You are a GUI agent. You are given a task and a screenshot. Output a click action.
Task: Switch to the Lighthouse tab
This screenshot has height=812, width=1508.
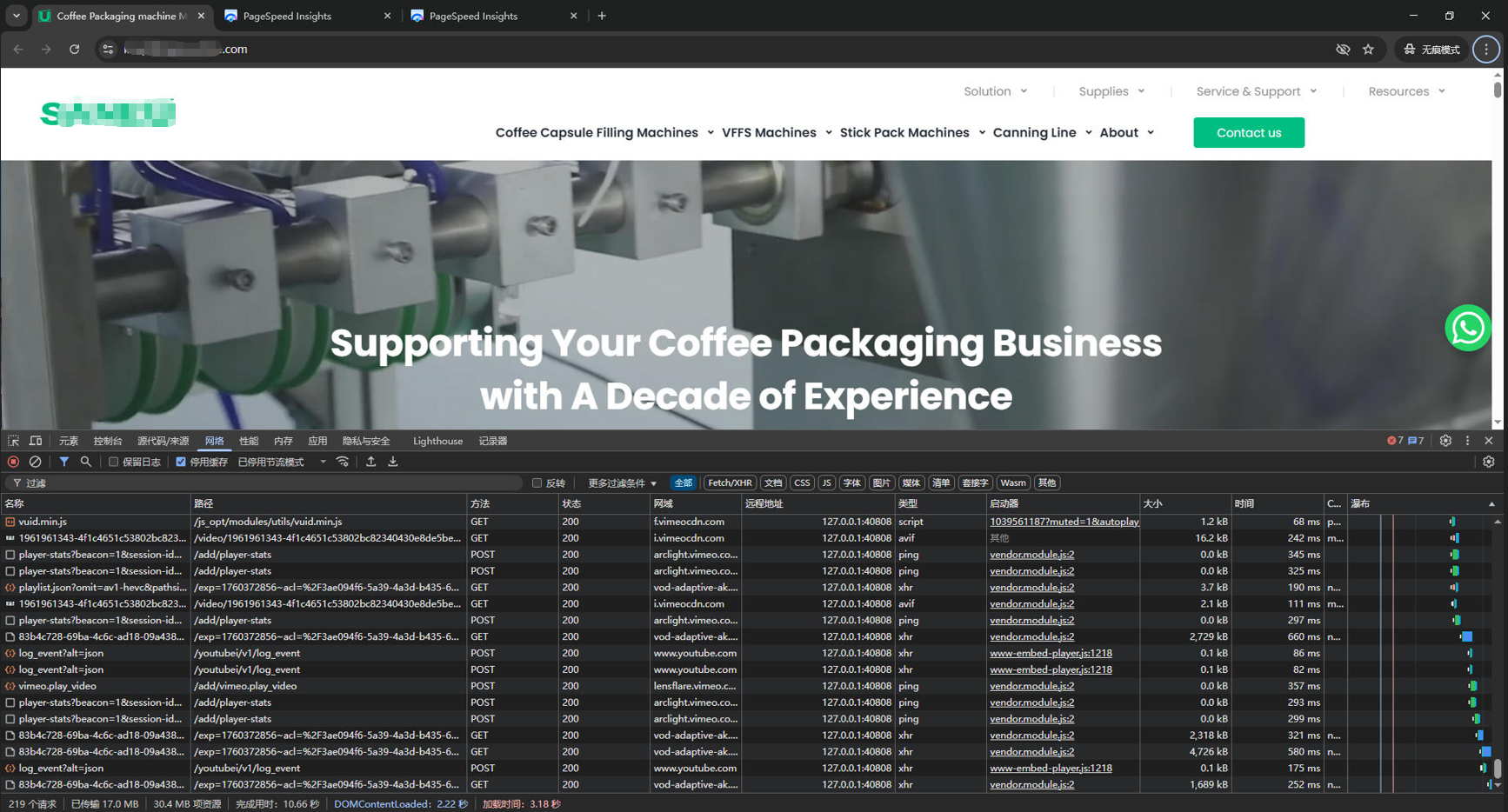tap(437, 441)
